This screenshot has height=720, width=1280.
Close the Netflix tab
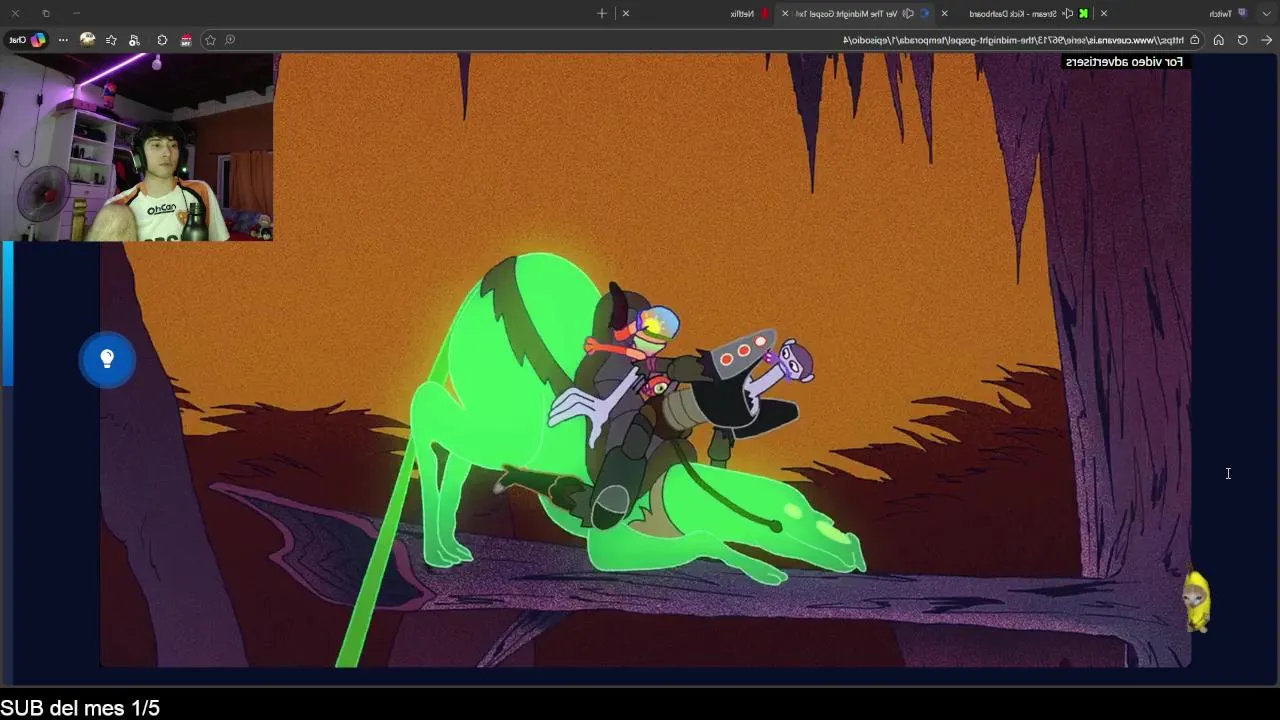(x=626, y=13)
